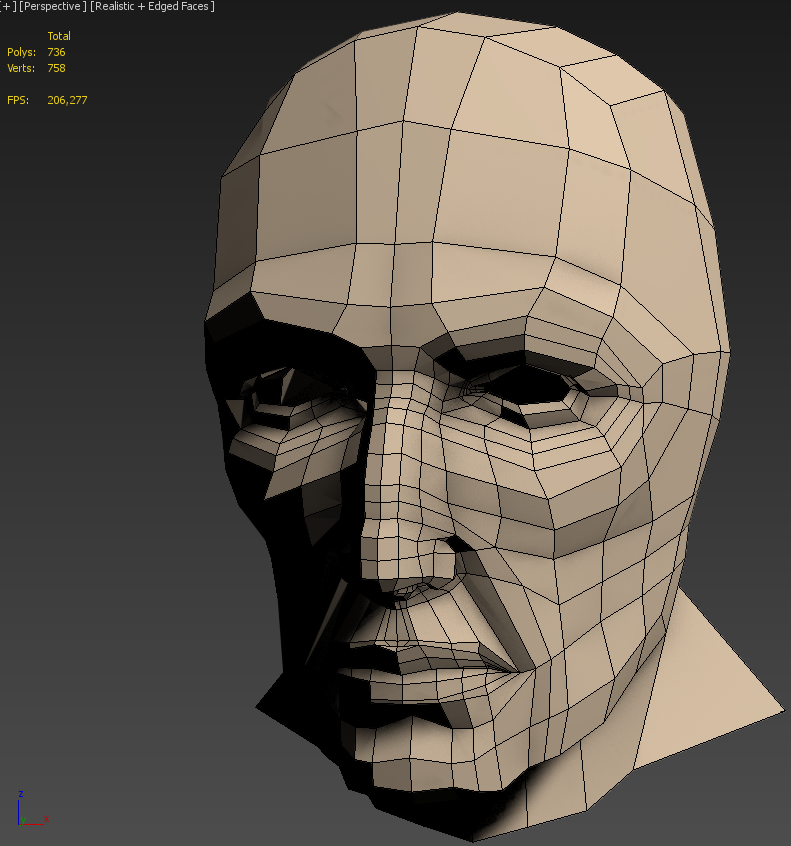This screenshot has height=846, width=791.
Task: Open the [Realistic + Edged Faces] shading menu
Action: [x=152, y=6]
